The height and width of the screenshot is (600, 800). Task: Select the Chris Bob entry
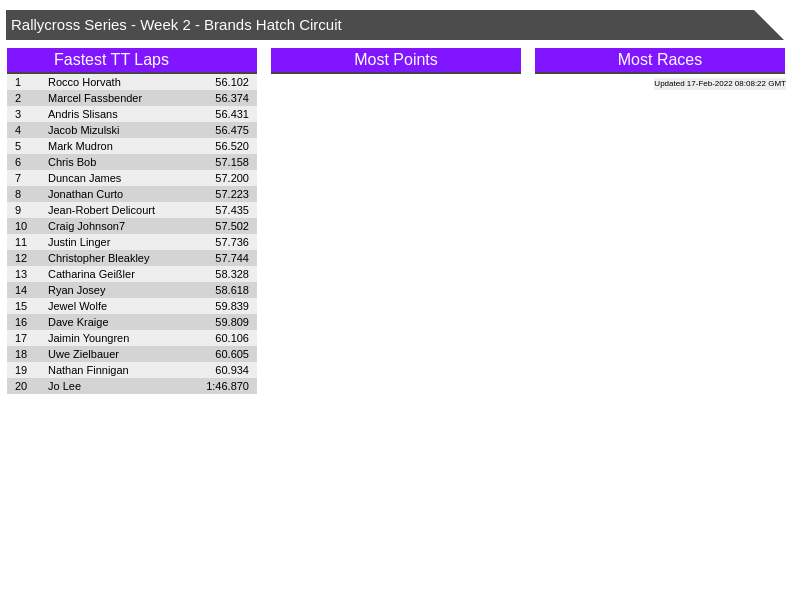point(72,162)
